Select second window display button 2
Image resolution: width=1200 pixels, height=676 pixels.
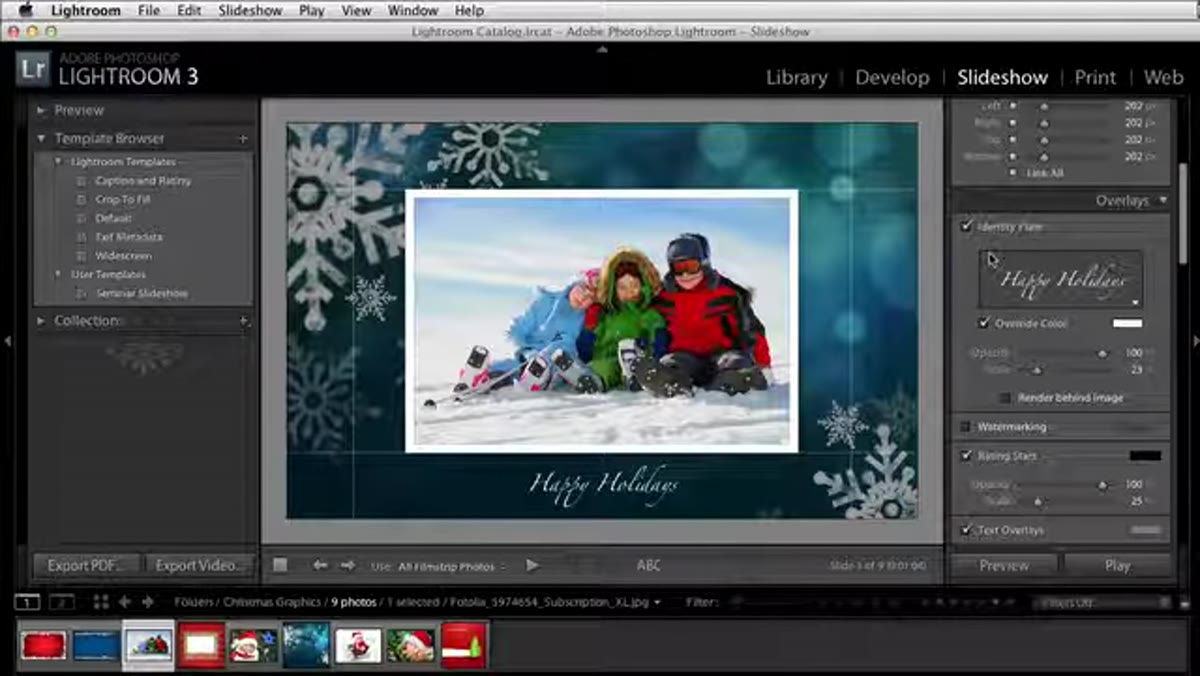tap(62, 602)
